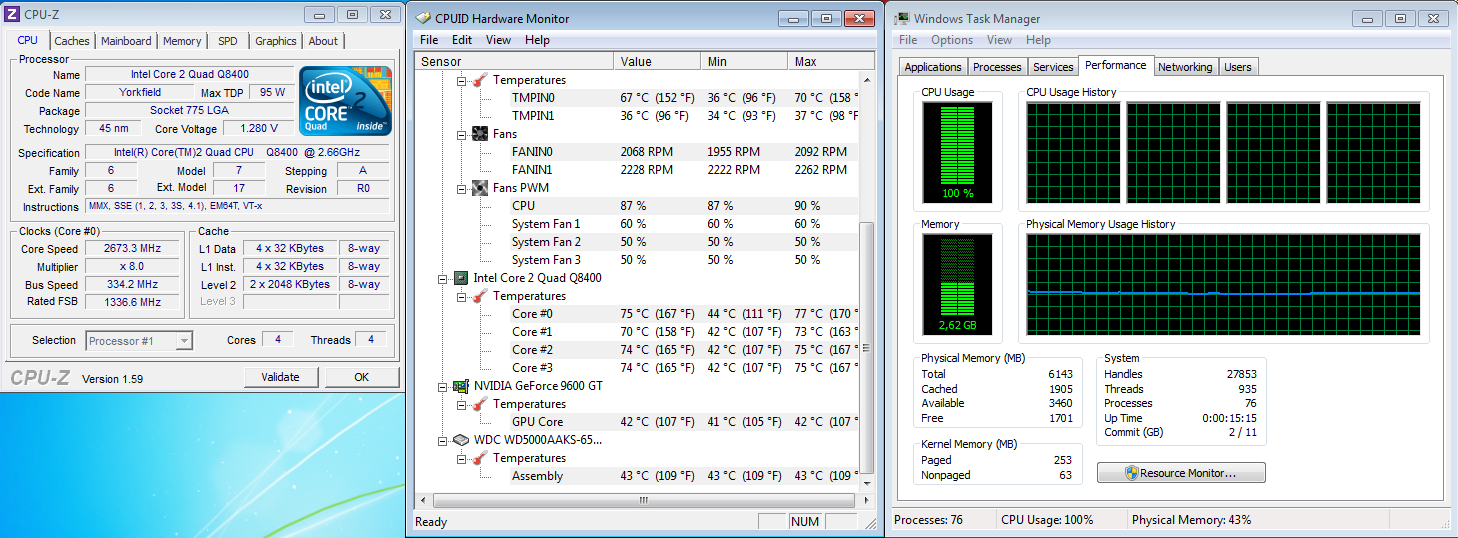Click the CPUID Hardware Monitor title bar icon
The width and height of the screenshot is (1458, 538).
pos(424,18)
